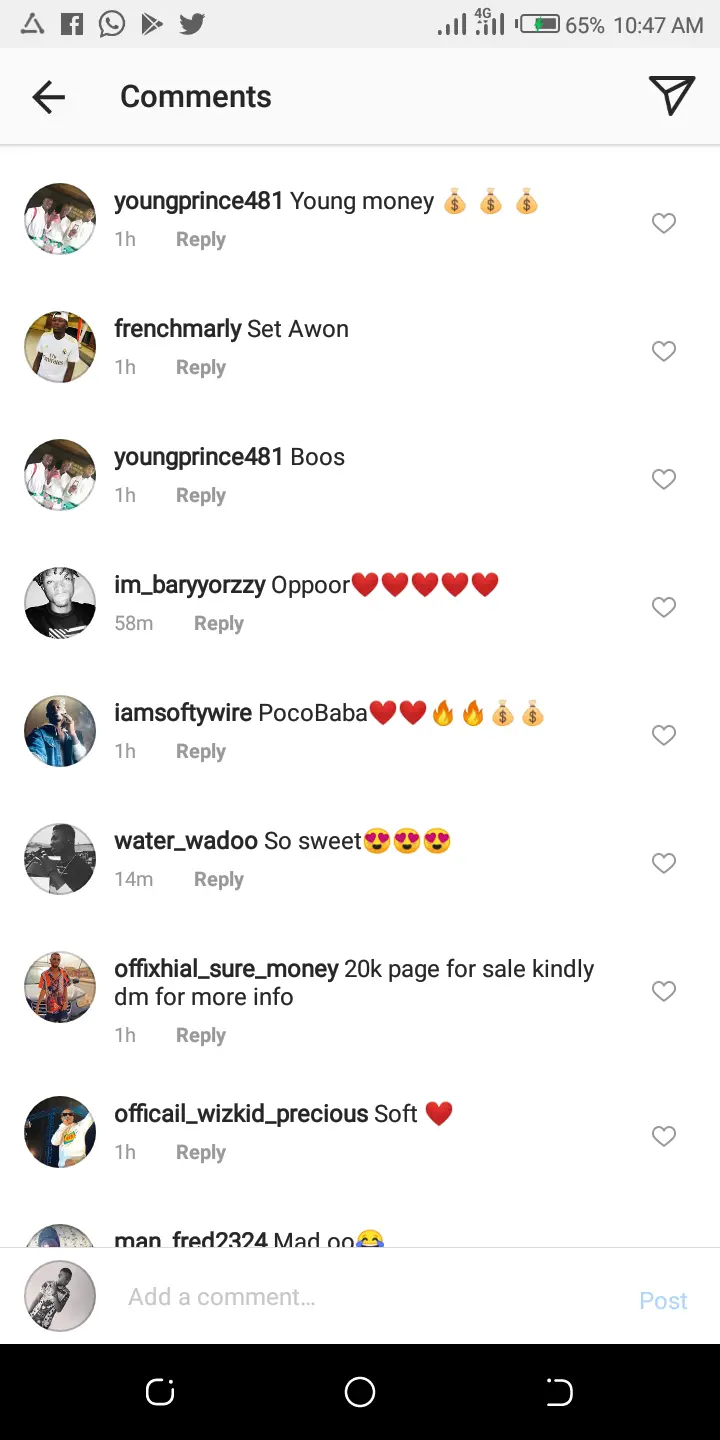Reply to im_baryyorzzy's Oppoor comment

(218, 623)
